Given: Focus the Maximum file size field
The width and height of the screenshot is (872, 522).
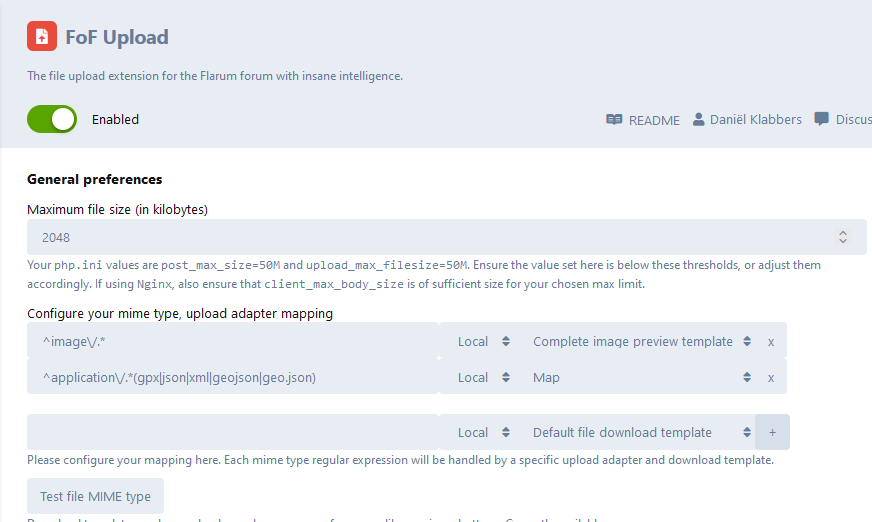Looking at the screenshot, I should point(447,237).
